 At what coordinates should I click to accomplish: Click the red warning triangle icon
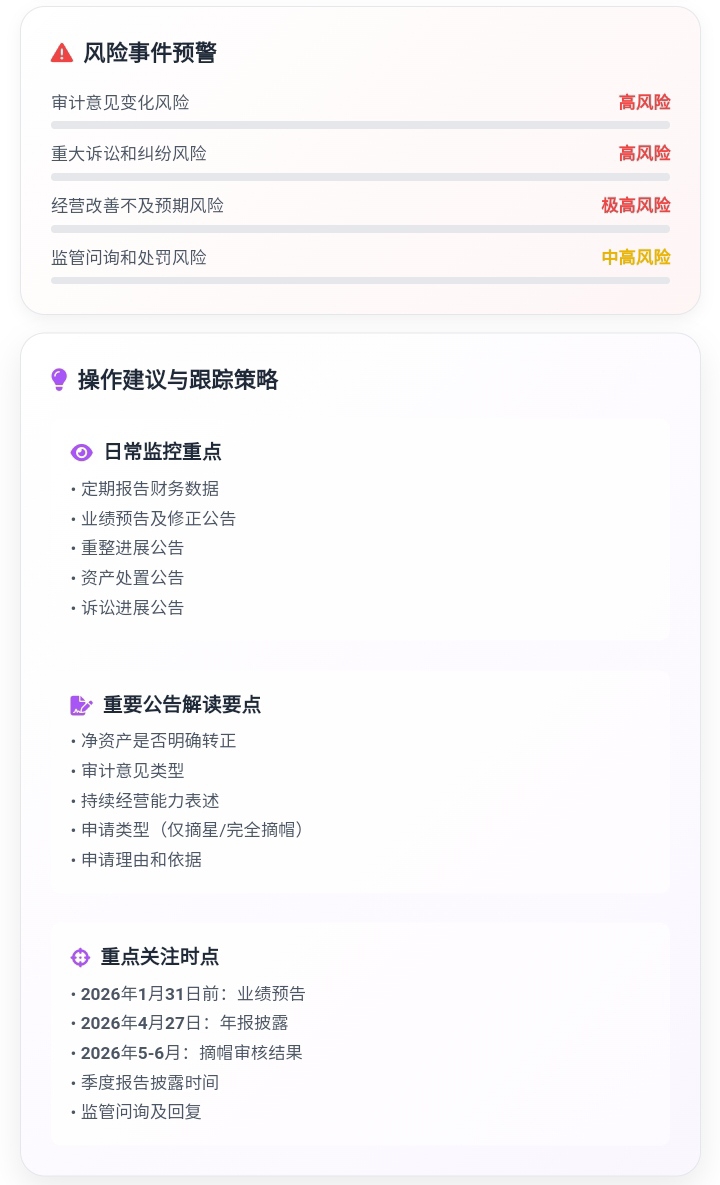pos(62,53)
